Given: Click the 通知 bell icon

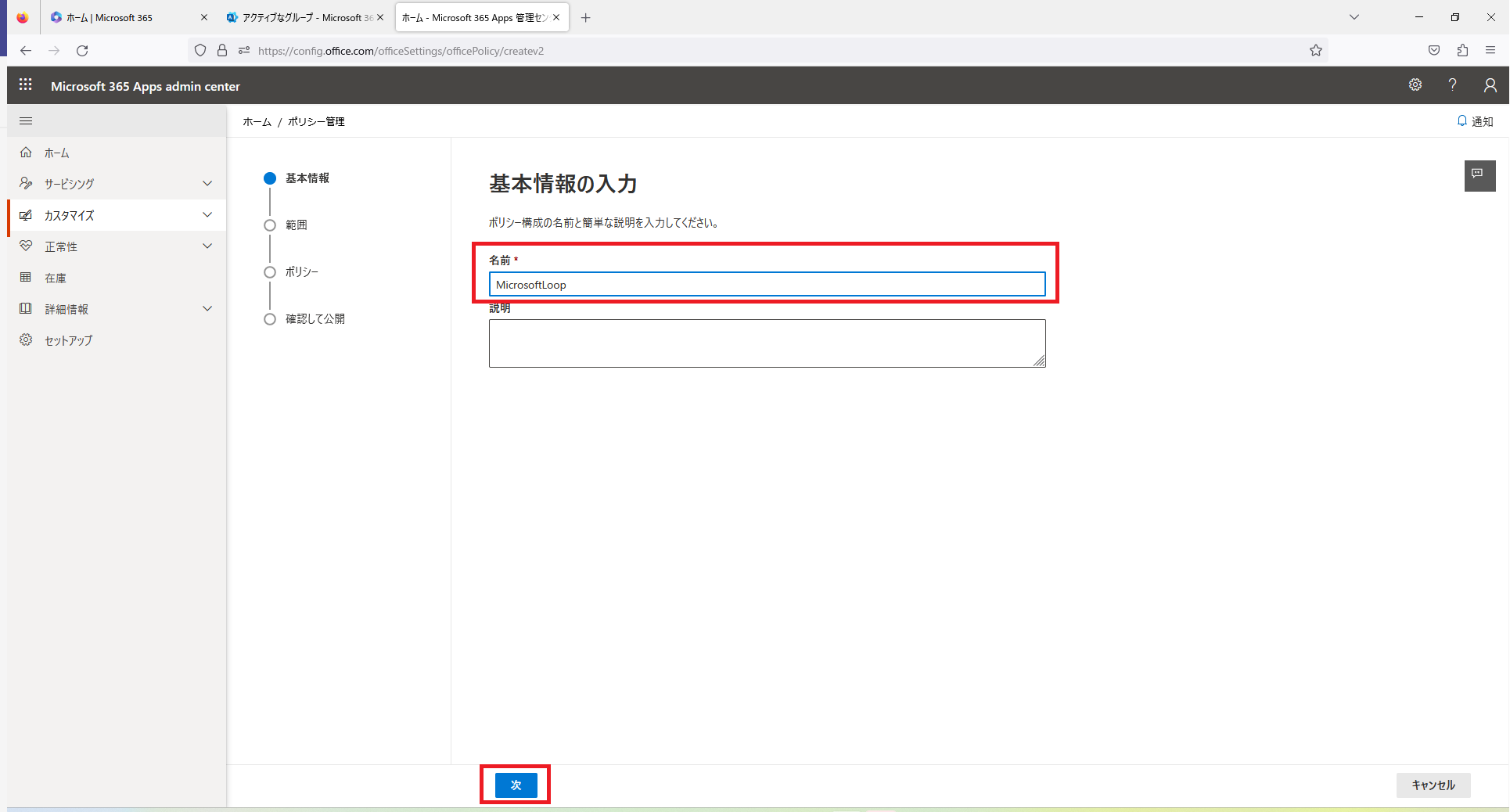Looking at the screenshot, I should (x=1461, y=121).
